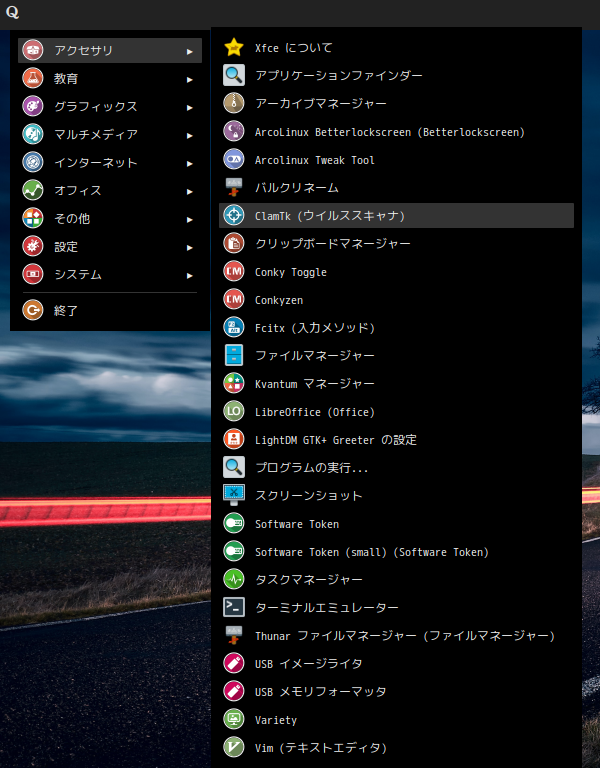Select the Conky Toggle label
The height and width of the screenshot is (768, 600).
(x=291, y=272)
